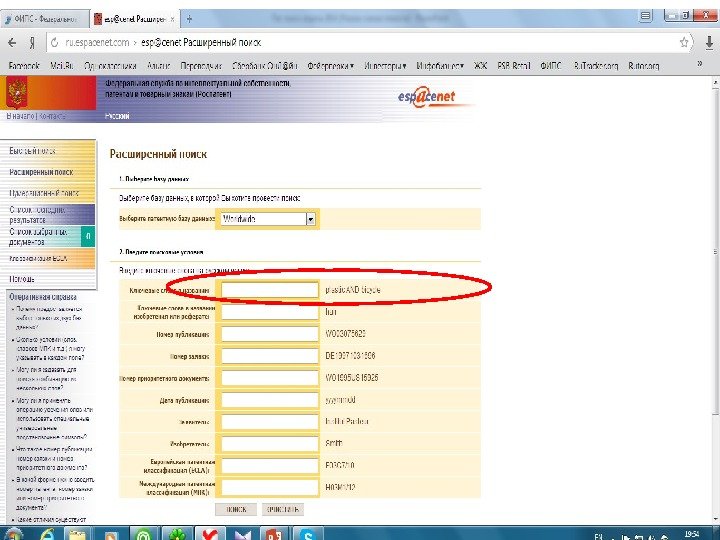Open the ЖК bookmark

(x=480, y=66)
